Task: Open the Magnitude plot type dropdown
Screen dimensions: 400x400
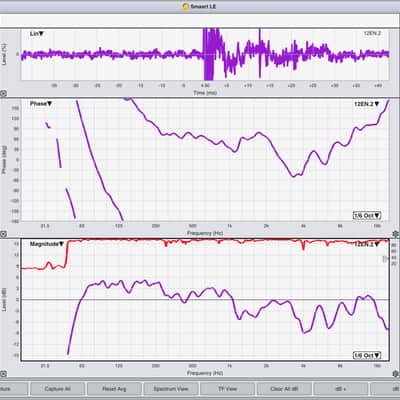Action: pos(47,244)
